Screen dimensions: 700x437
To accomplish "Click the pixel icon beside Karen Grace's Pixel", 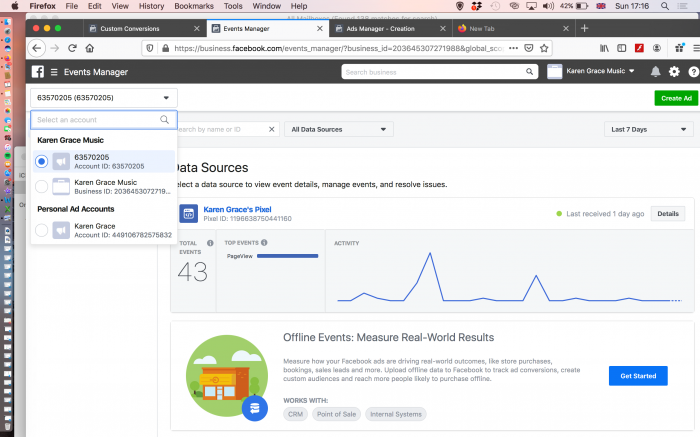I will 188,214.
